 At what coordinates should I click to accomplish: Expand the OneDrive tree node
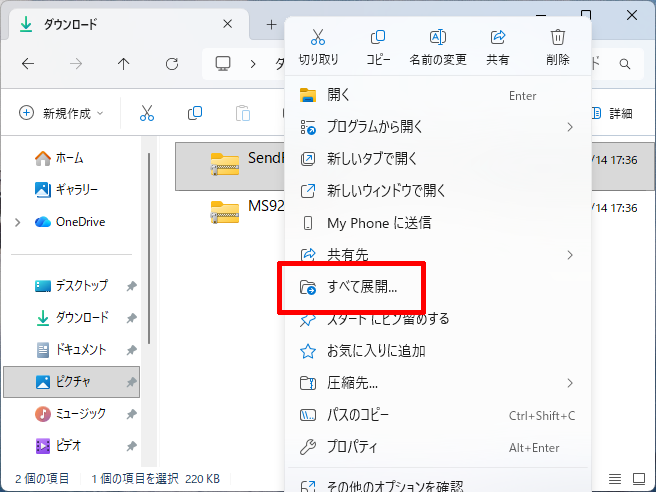point(17,222)
